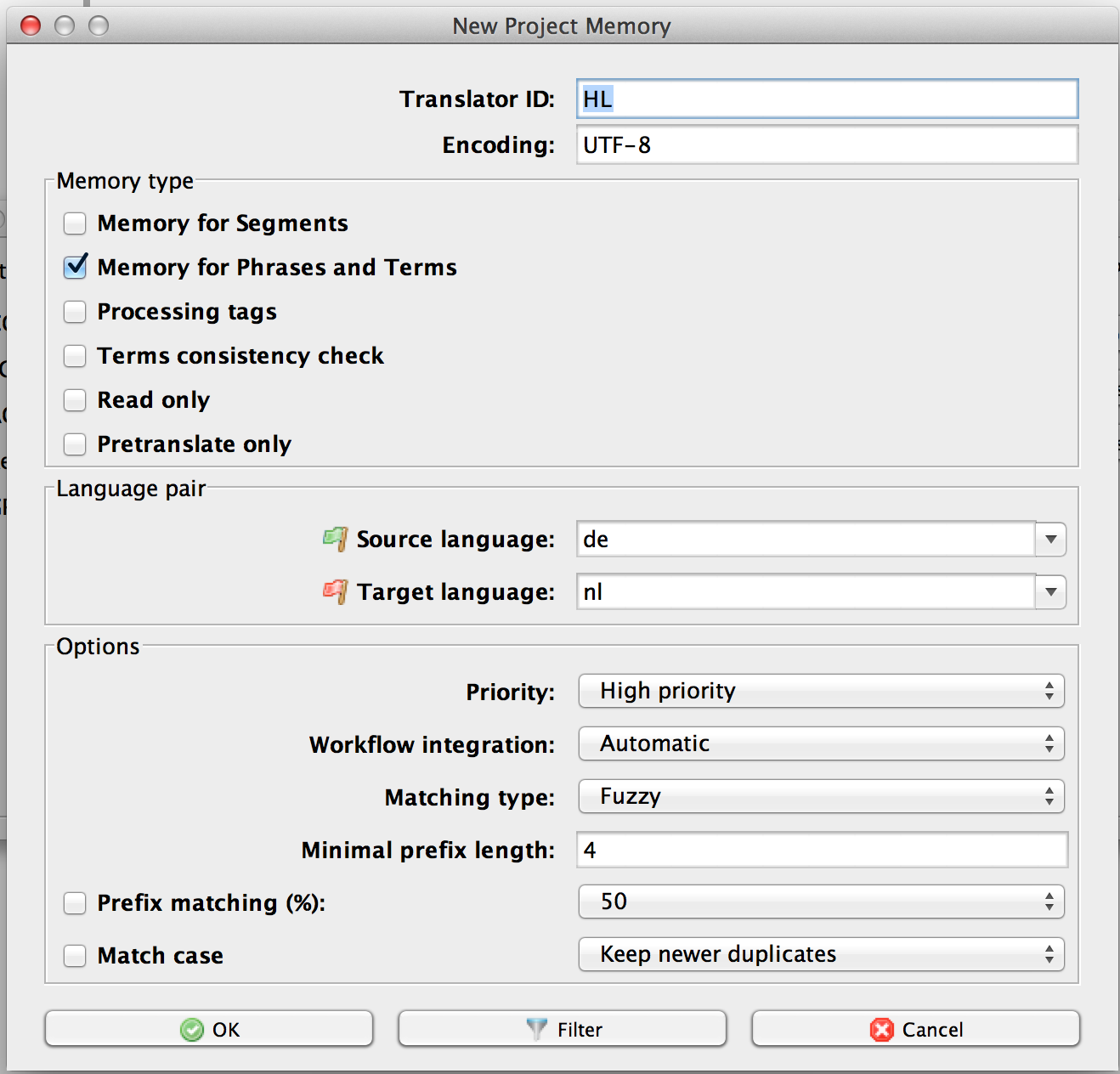The width and height of the screenshot is (1120, 1074).
Task: Open the Priority dropdown showing High priority
Action: (821, 691)
